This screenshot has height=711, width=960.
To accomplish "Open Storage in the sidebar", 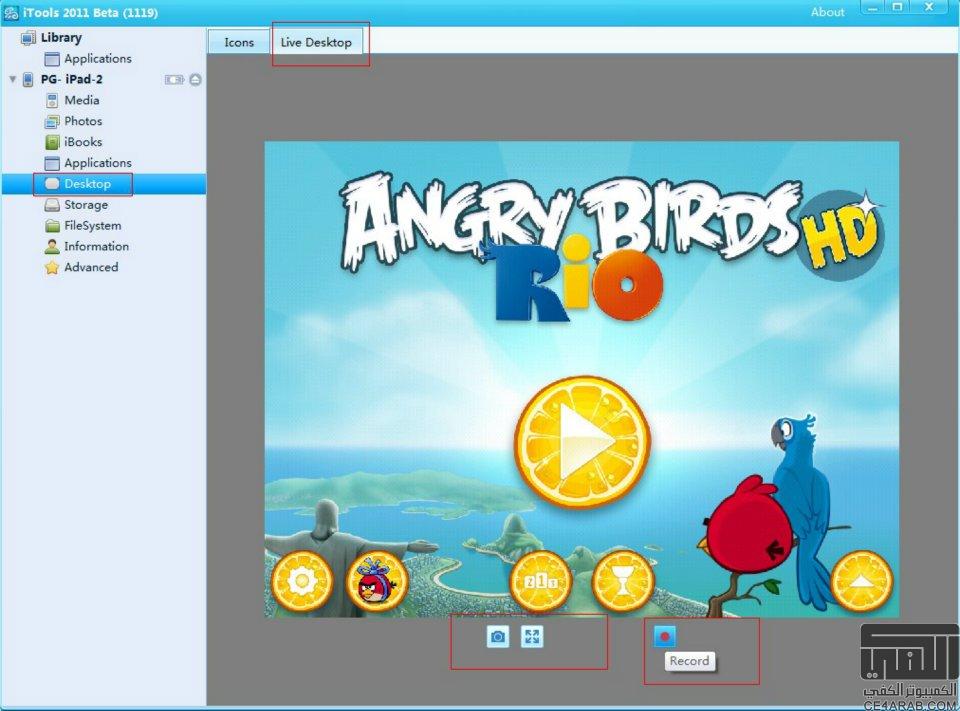I will tap(86, 205).
